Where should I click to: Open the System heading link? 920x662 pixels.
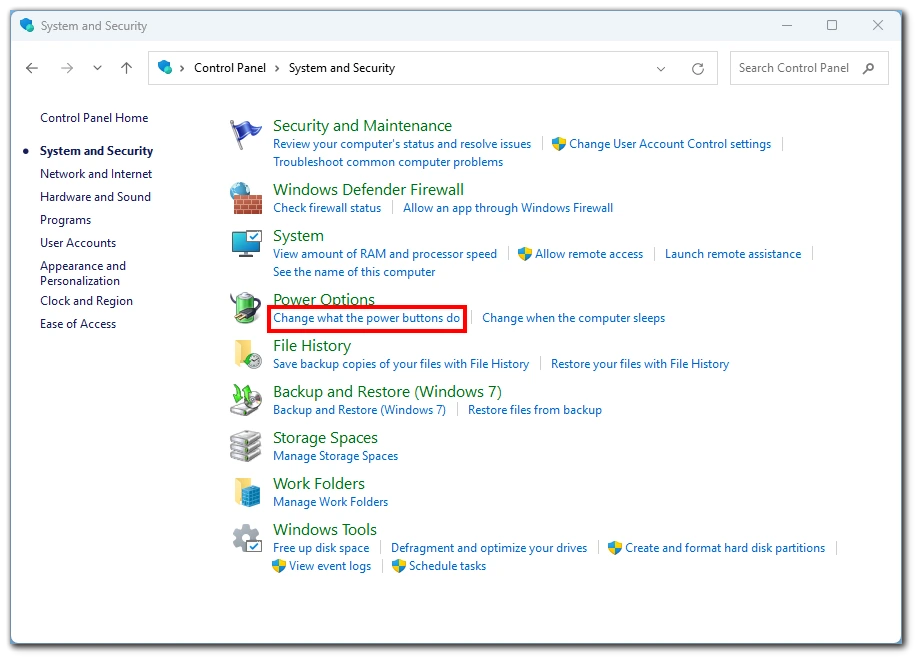[x=298, y=236]
